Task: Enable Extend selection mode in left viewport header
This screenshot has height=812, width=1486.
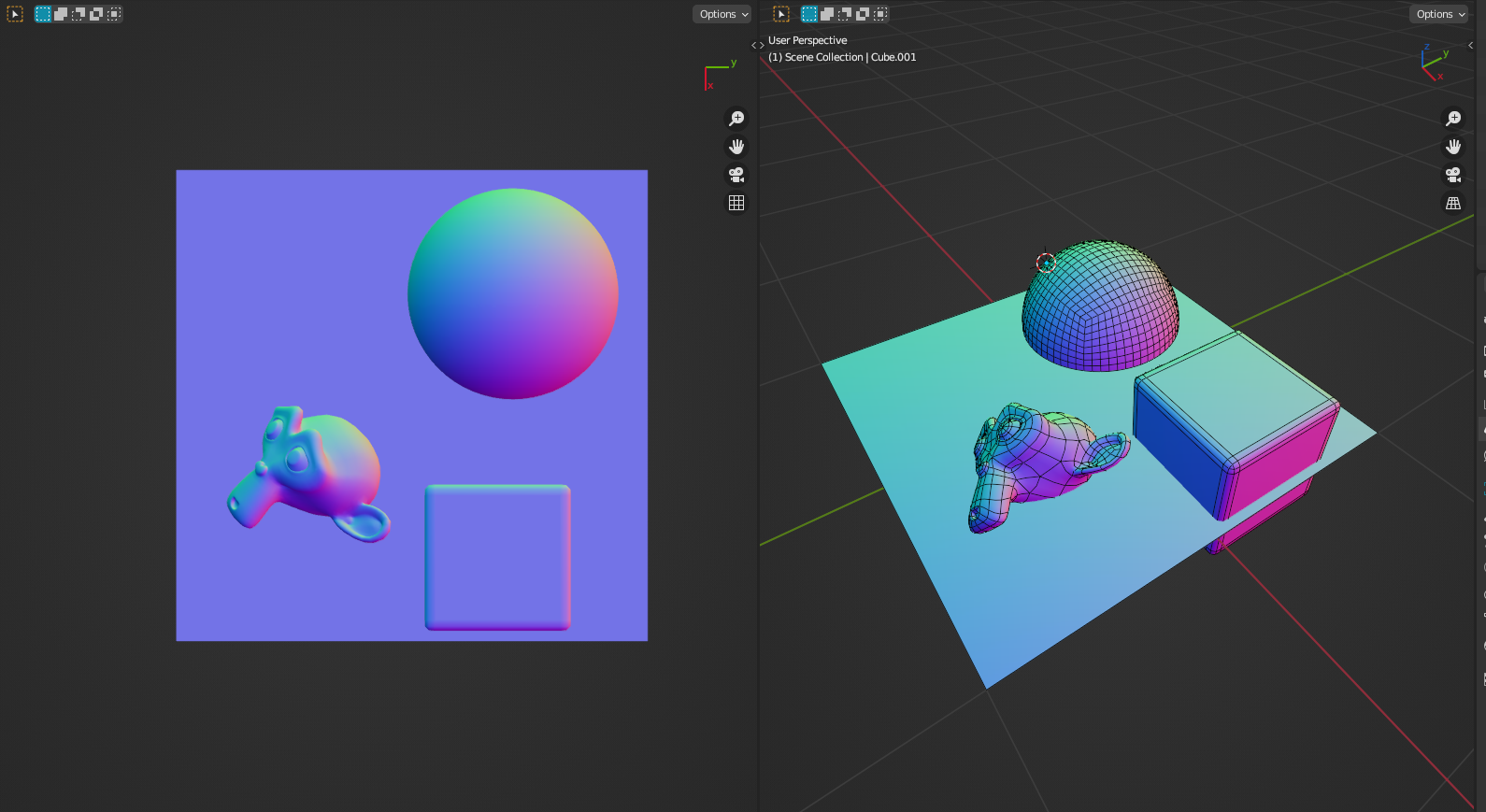Action: [x=61, y=14]
